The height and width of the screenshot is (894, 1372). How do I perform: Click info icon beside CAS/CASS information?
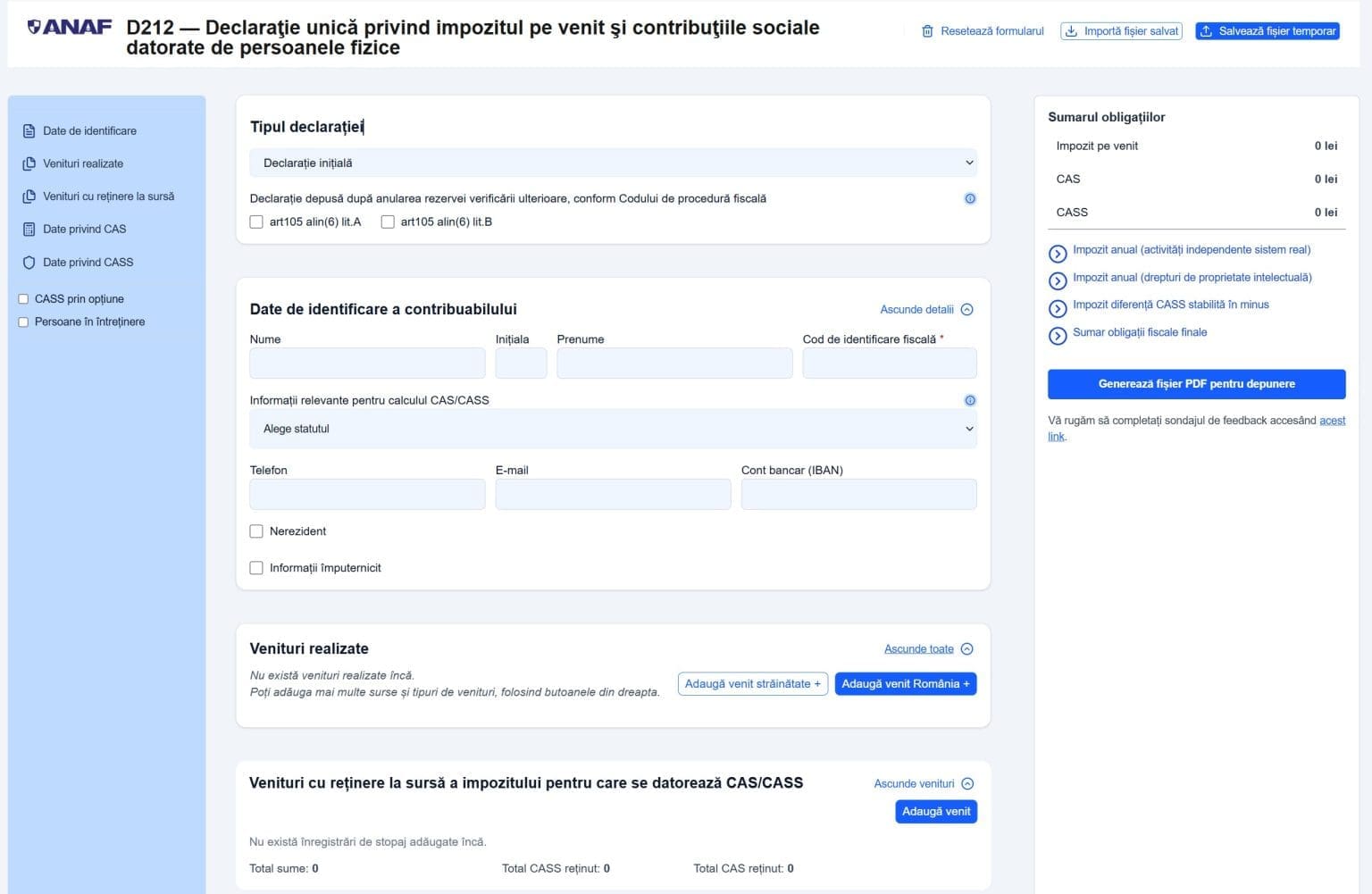(970, 400)
